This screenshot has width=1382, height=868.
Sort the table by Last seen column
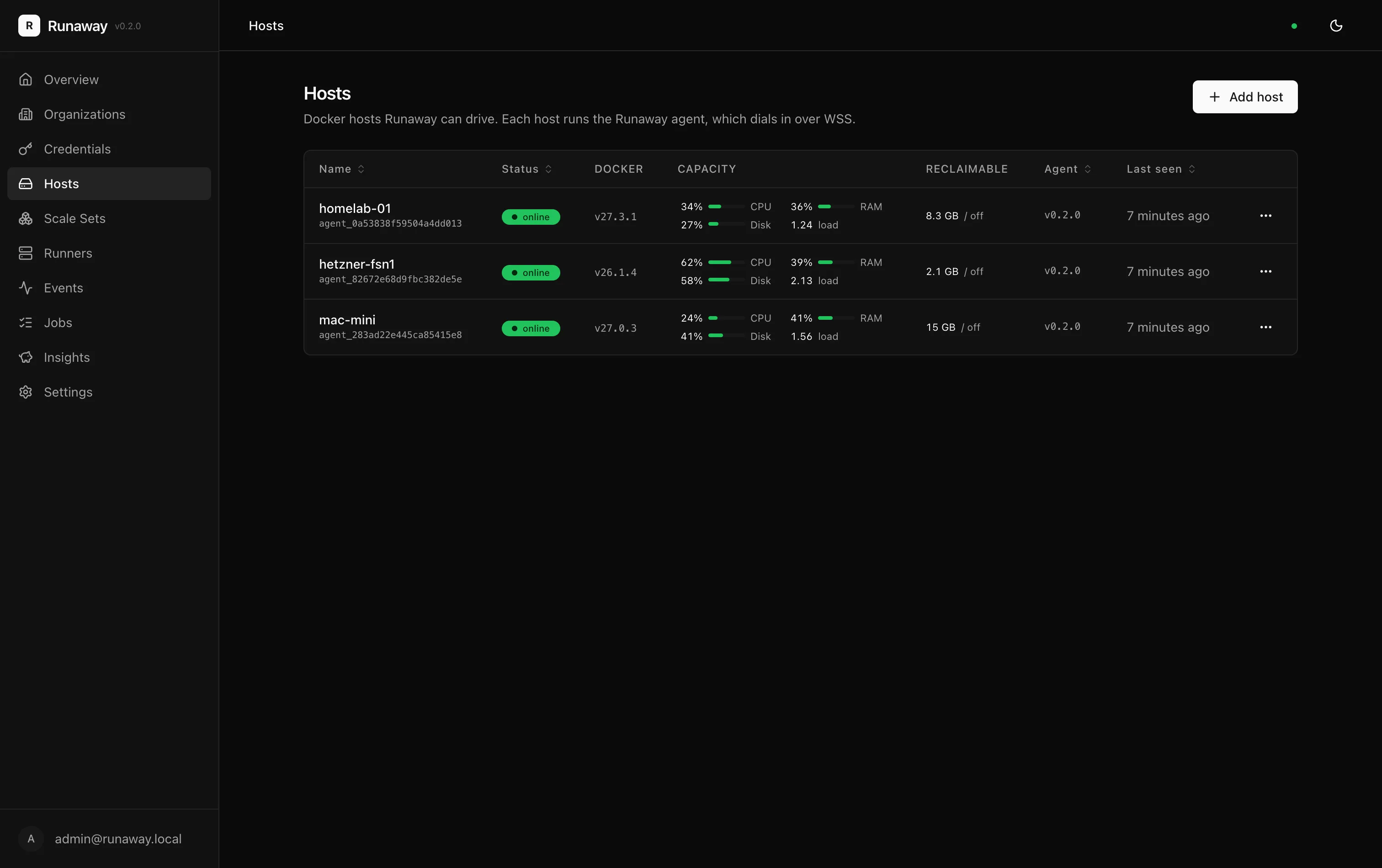[1160, 169]
